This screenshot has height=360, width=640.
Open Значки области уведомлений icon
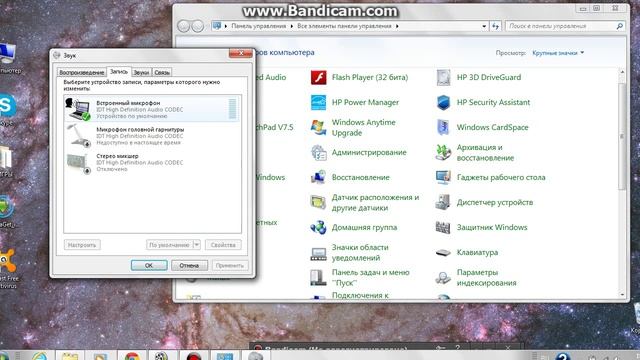click(x=318, y=253)
